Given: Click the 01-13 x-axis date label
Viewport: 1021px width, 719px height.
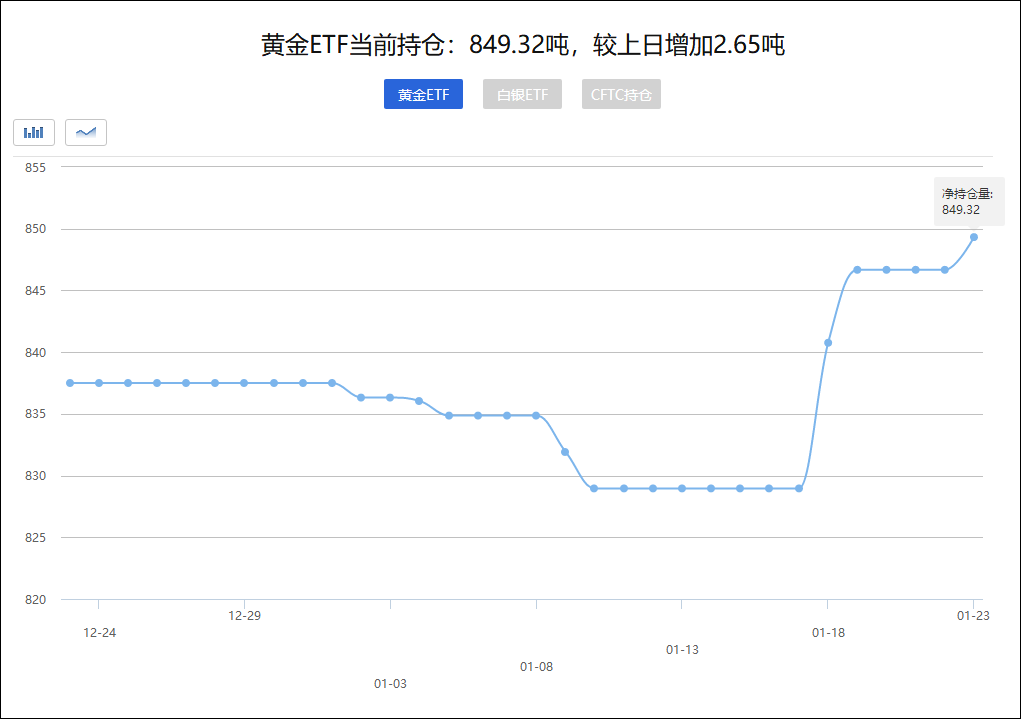Looking at the screenshot, I should (682, 650).
